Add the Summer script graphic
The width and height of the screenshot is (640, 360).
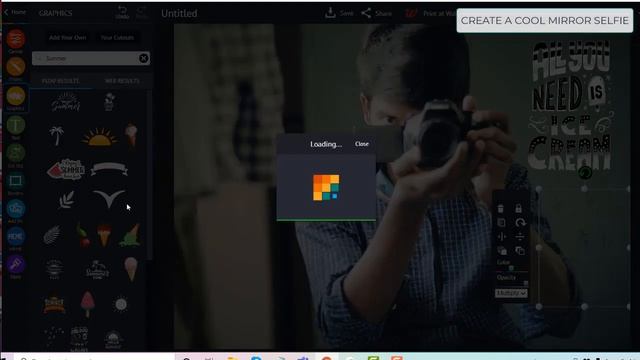click(x=66, y=102)
